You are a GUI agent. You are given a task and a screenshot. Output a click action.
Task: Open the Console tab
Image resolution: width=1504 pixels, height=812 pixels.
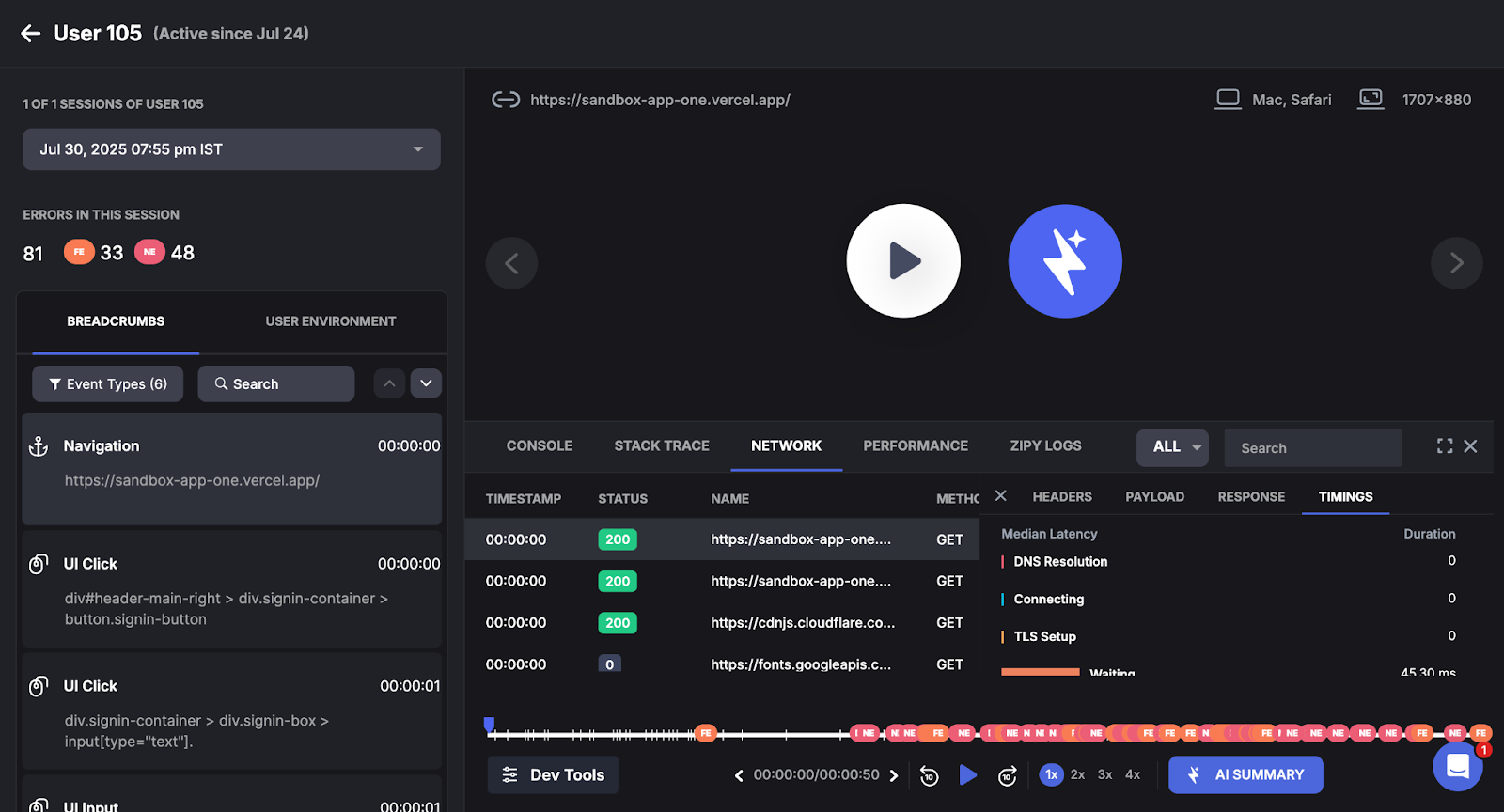540,445
